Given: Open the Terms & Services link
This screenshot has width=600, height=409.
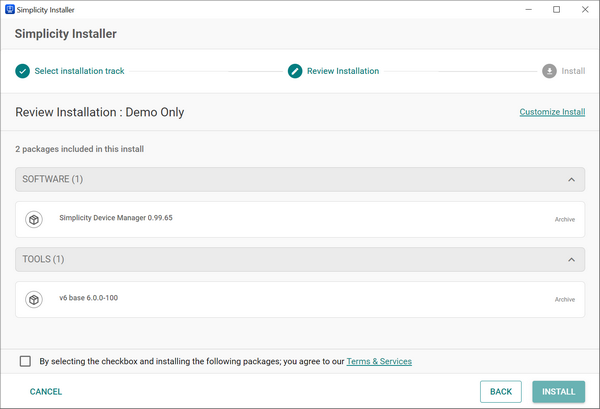Looking at the screenshot, I should click(379, 361).
